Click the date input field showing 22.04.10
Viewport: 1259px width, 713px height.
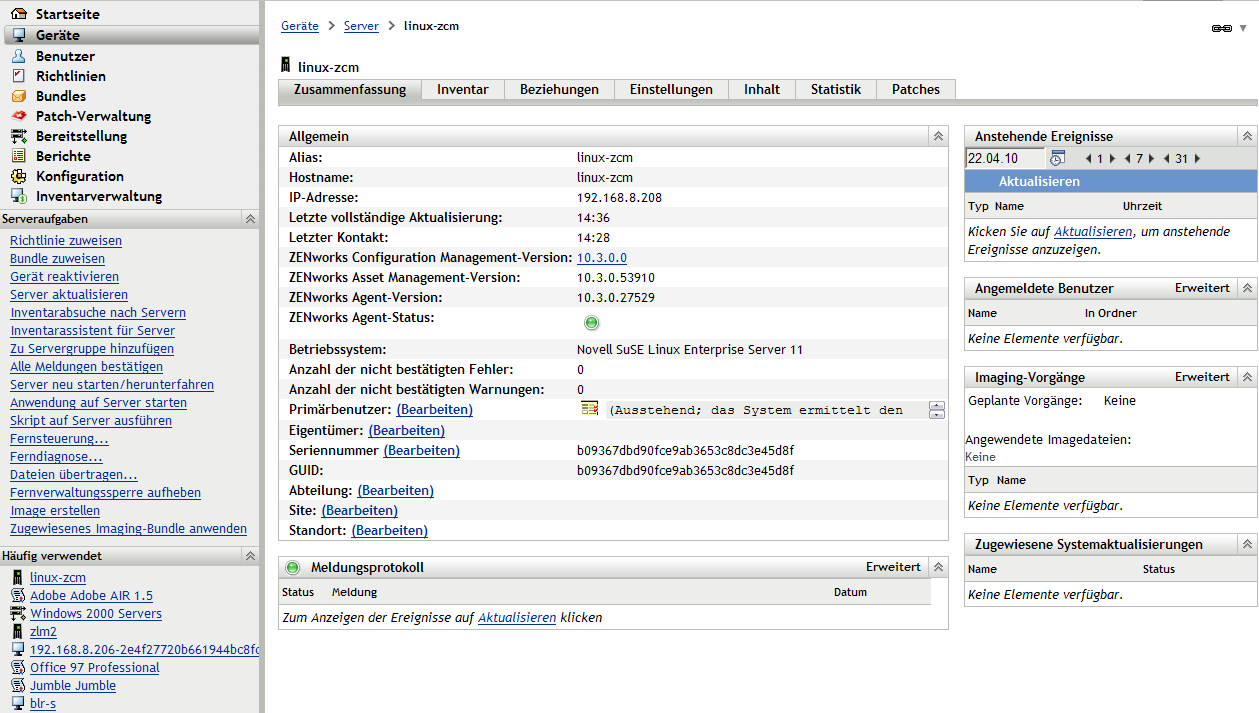click(x=1004, y=158)
